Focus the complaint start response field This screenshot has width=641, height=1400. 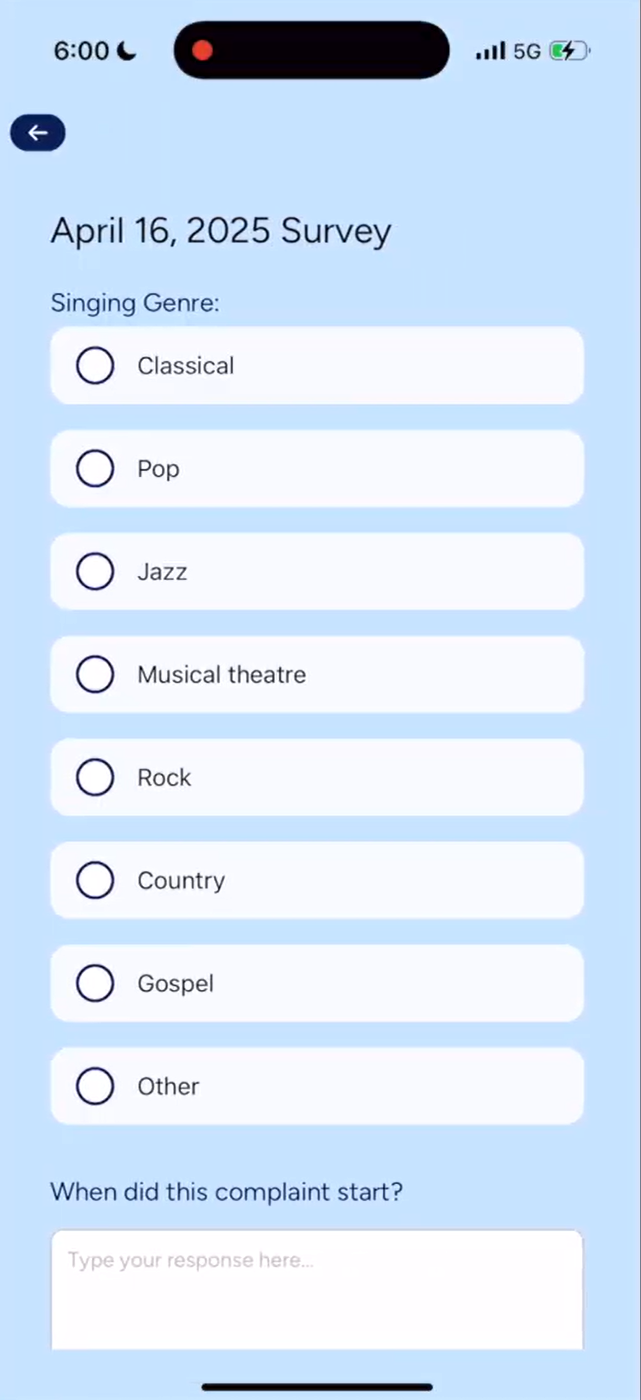pos(317,1288)
